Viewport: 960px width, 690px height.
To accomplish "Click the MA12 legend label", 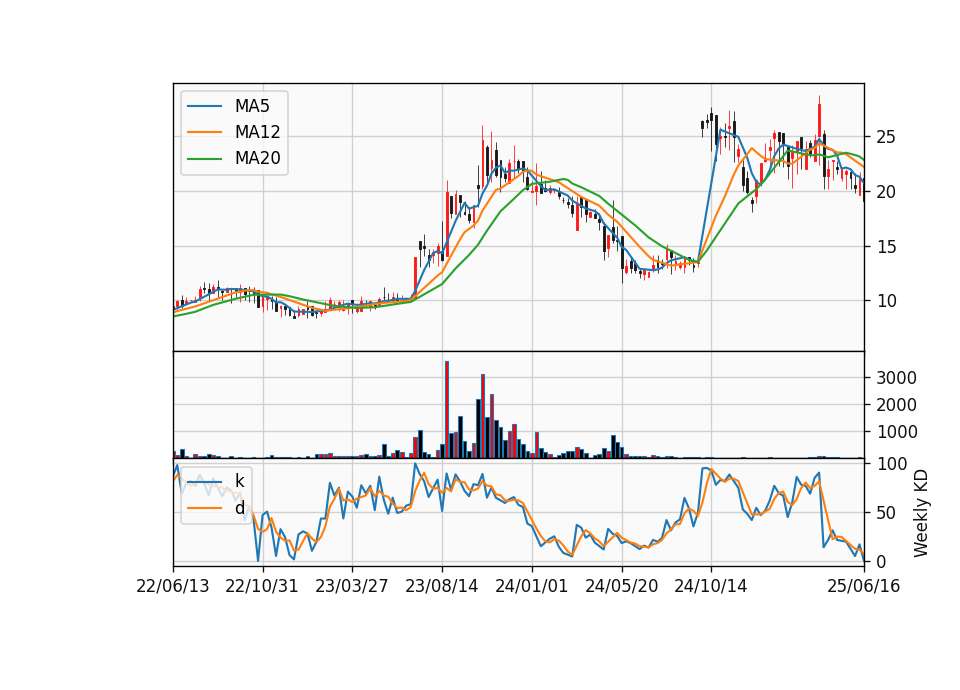I will click(x=257, y=132).
